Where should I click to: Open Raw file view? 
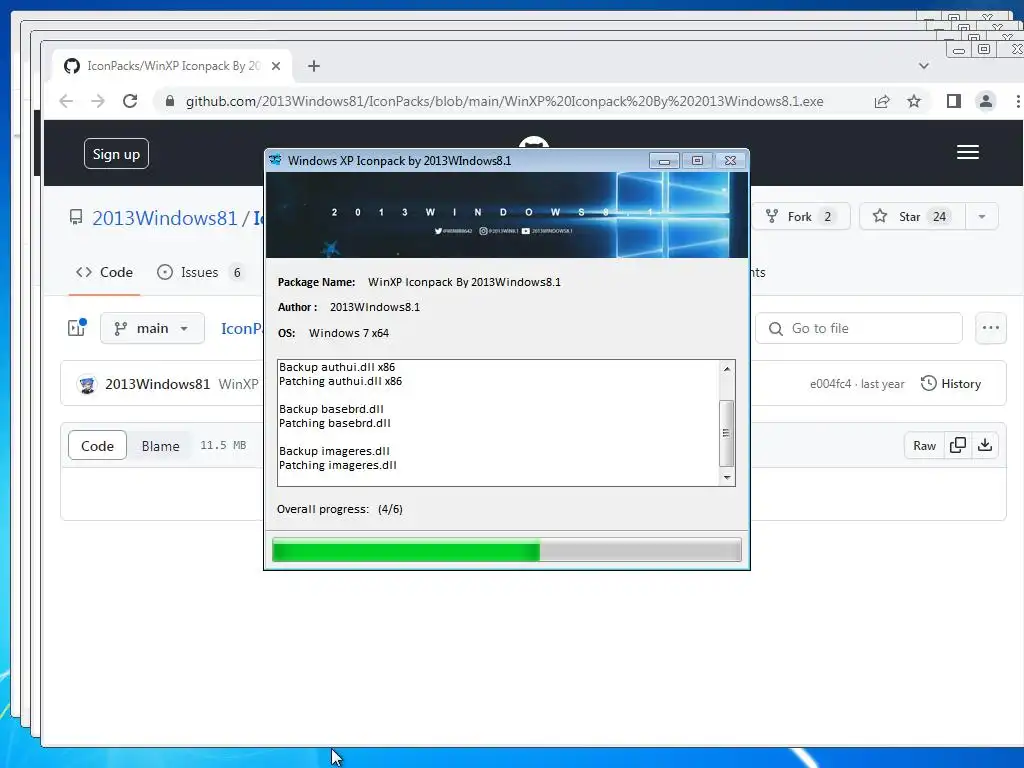coord(924,445)
